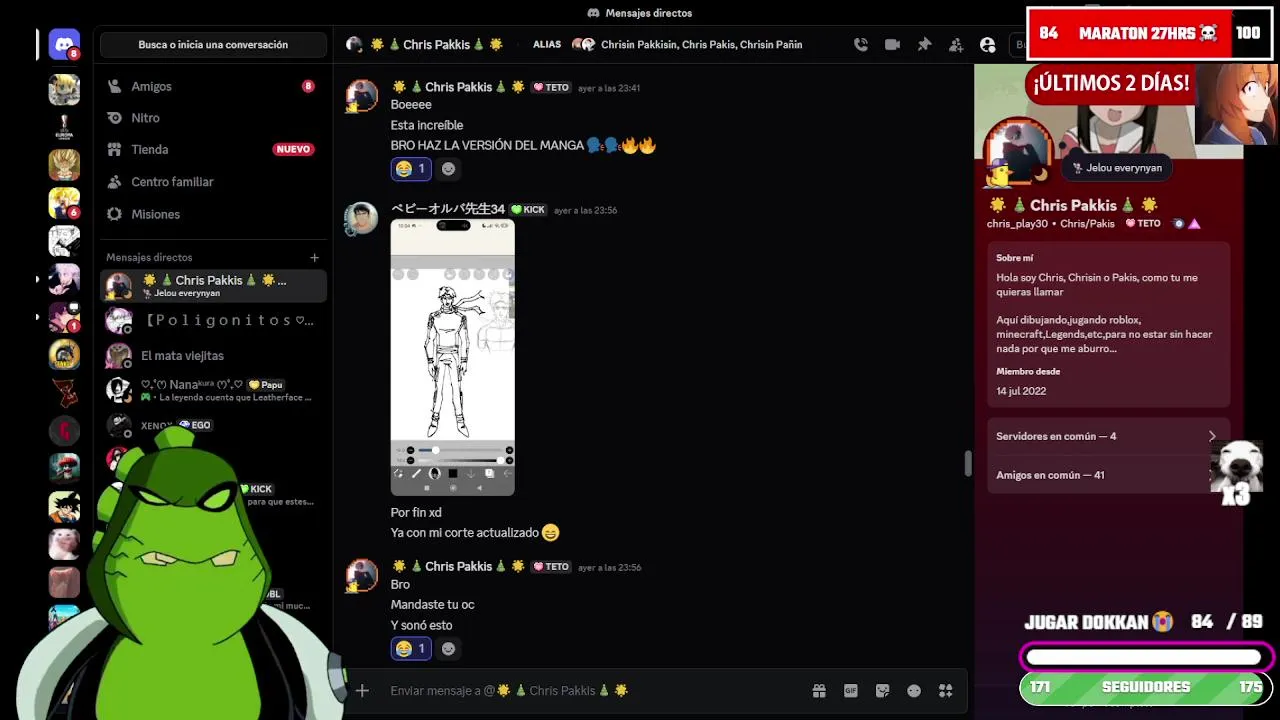Click Chris Pakkis avatar beside 'Bro' message
The image size is (1280, 720).
(361, 576)
